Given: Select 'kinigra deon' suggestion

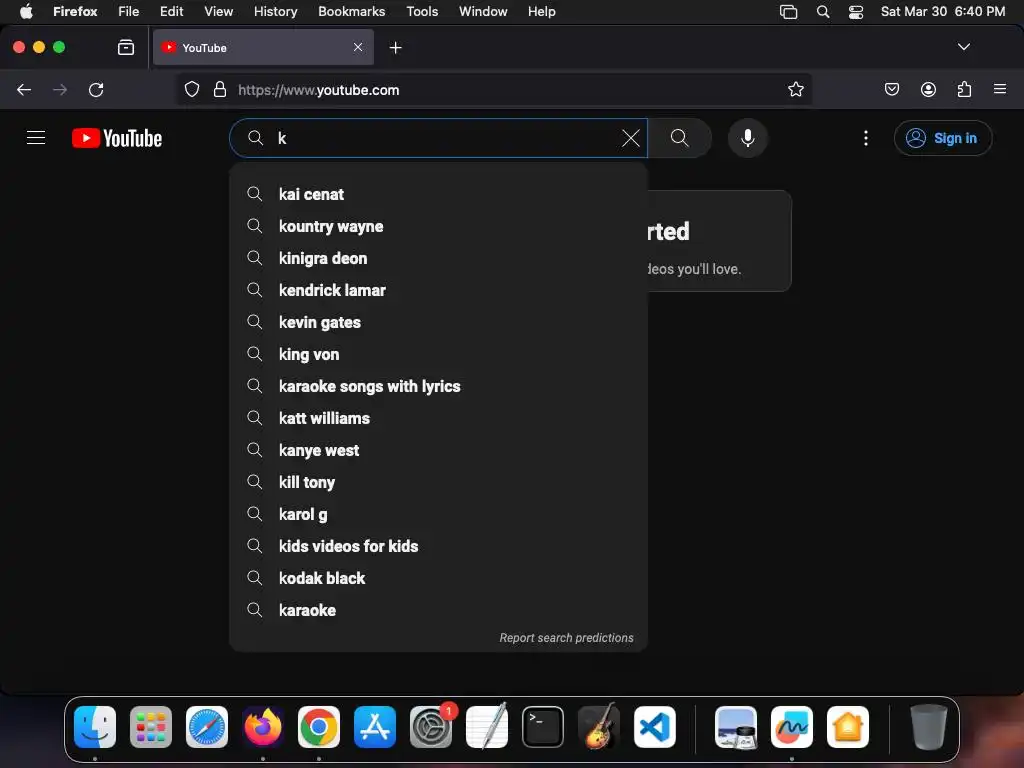Looking at the screenshot, I should tap(438, 258).
